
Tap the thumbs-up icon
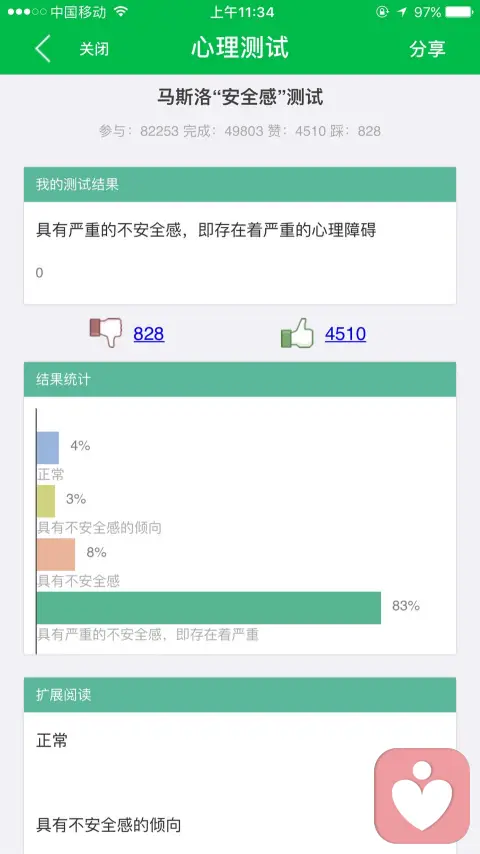tap(297, 333)
